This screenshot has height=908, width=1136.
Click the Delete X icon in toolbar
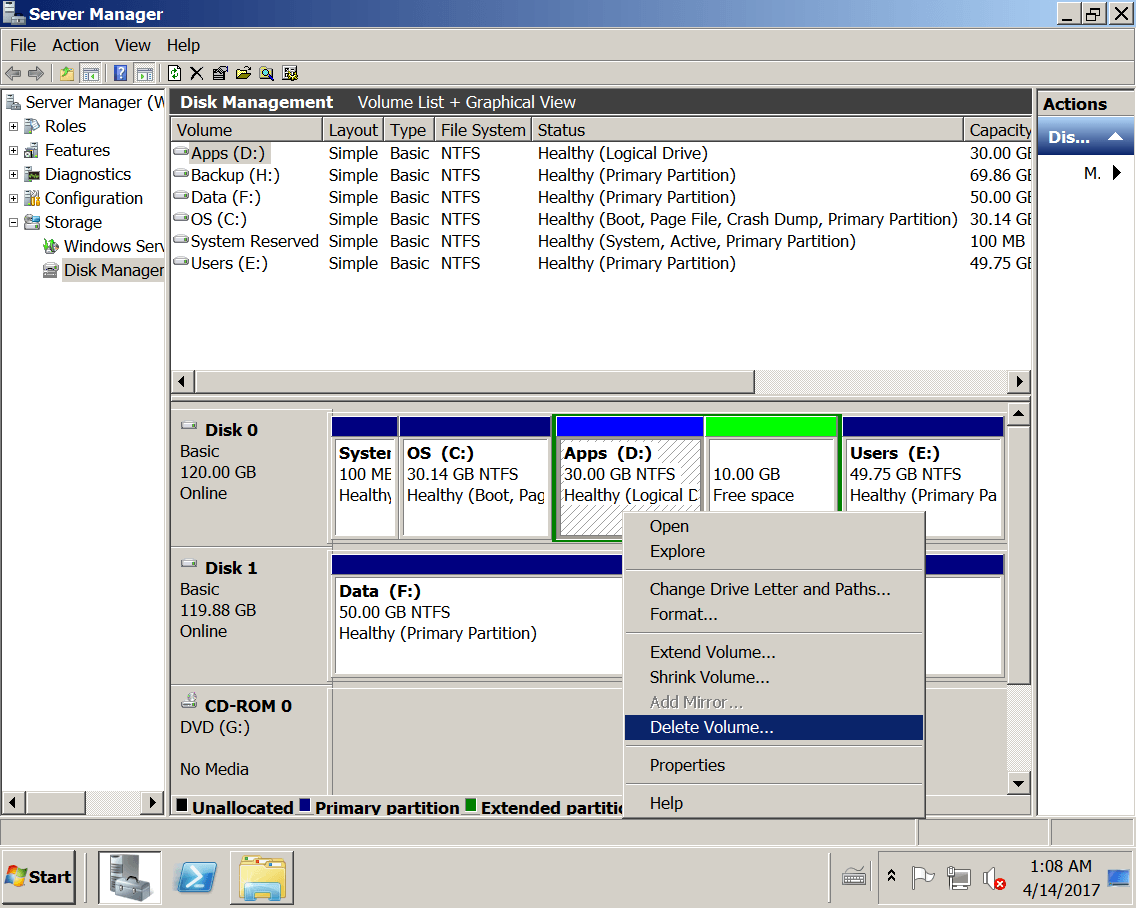tap(196, 73)
